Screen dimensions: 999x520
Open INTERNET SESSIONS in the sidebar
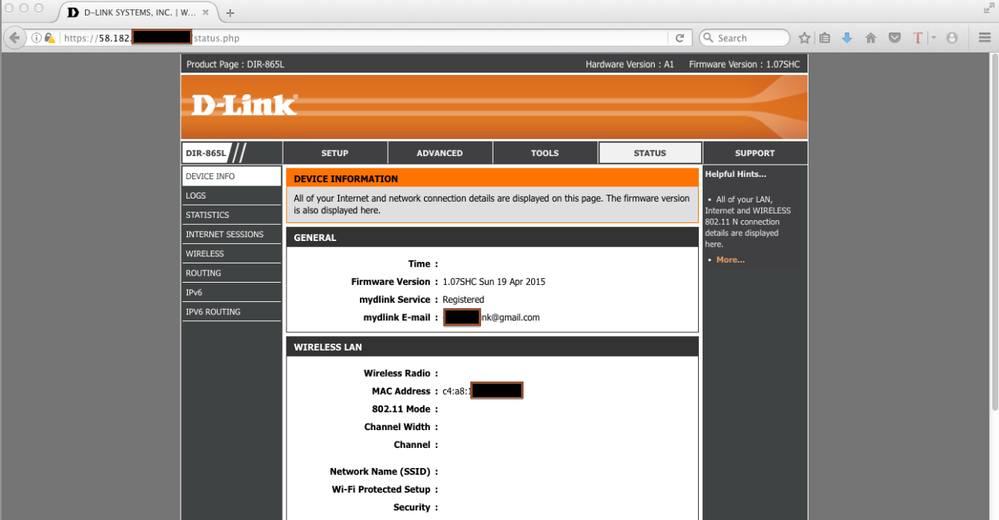(231, 234)
